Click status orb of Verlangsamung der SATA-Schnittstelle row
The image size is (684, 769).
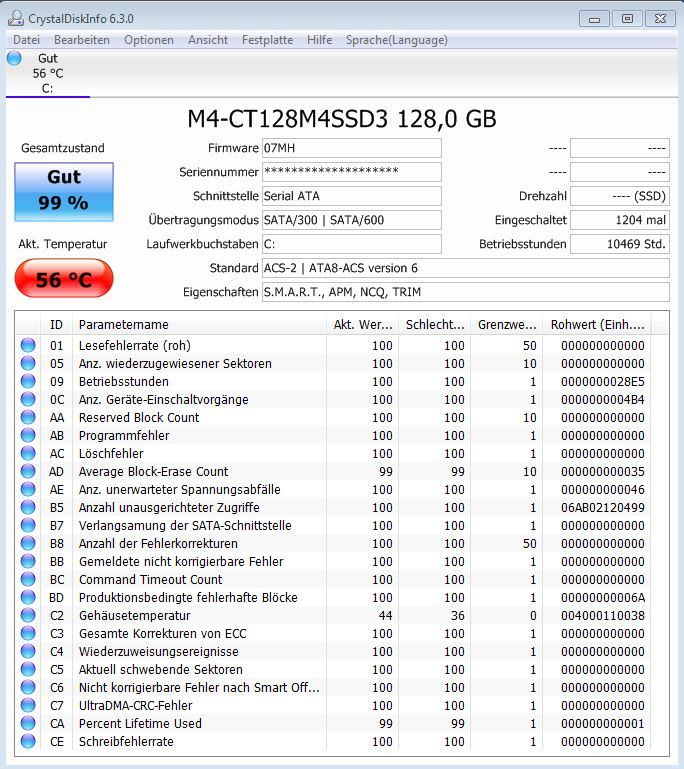tap(28, 525)
